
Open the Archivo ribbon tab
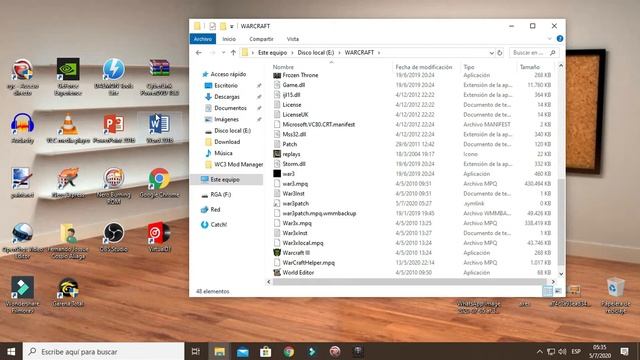click(x=203, y=39)
